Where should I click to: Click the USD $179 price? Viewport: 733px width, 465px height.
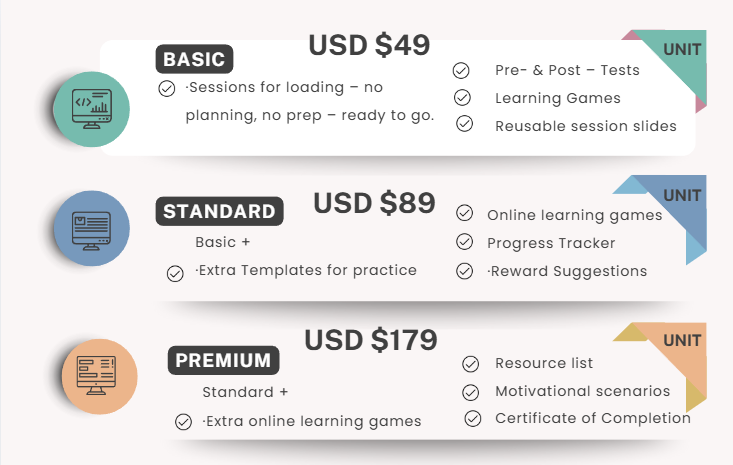pos(371,340)
